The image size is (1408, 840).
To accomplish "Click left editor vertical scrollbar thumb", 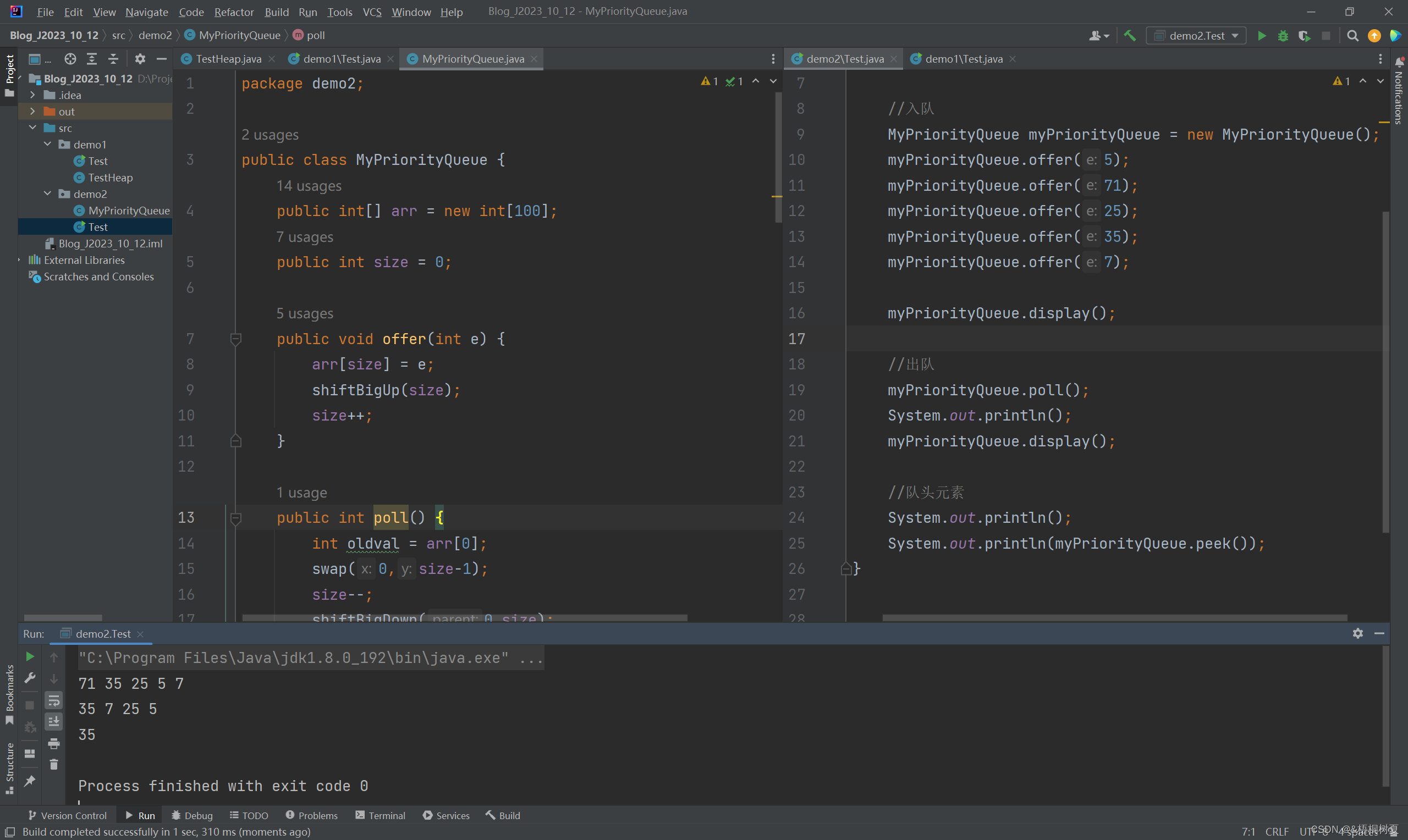I will coord(778,157).
